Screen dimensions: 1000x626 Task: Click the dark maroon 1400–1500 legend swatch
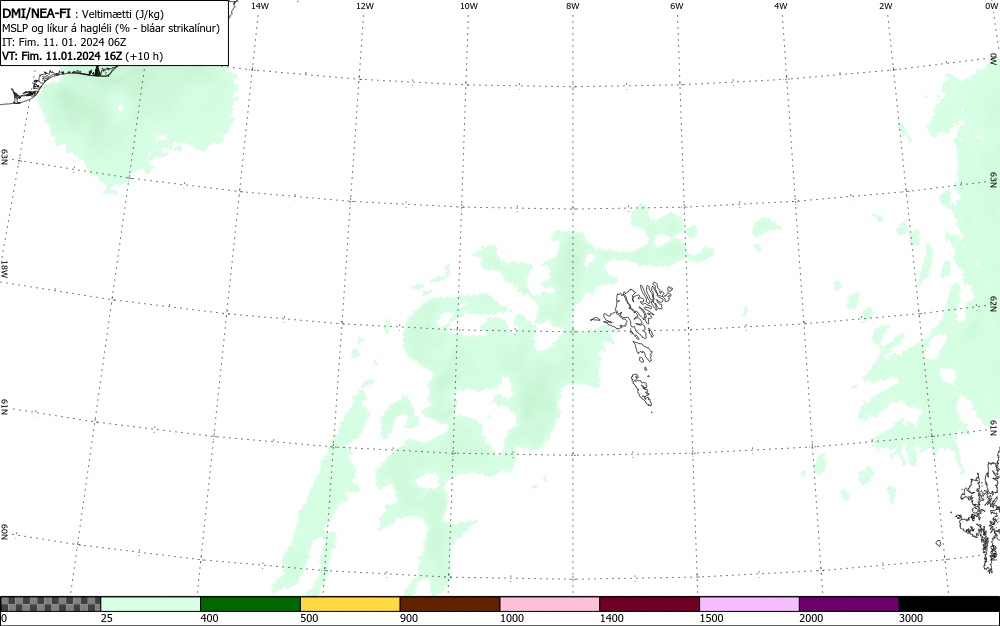click(649, 604)
